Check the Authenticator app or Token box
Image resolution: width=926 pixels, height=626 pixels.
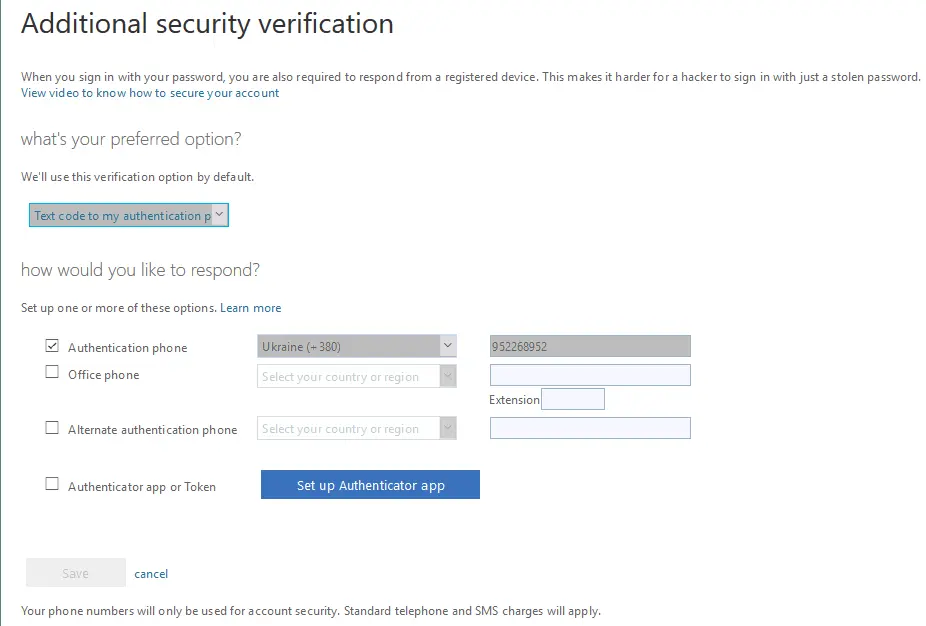(x=52, y=484)
